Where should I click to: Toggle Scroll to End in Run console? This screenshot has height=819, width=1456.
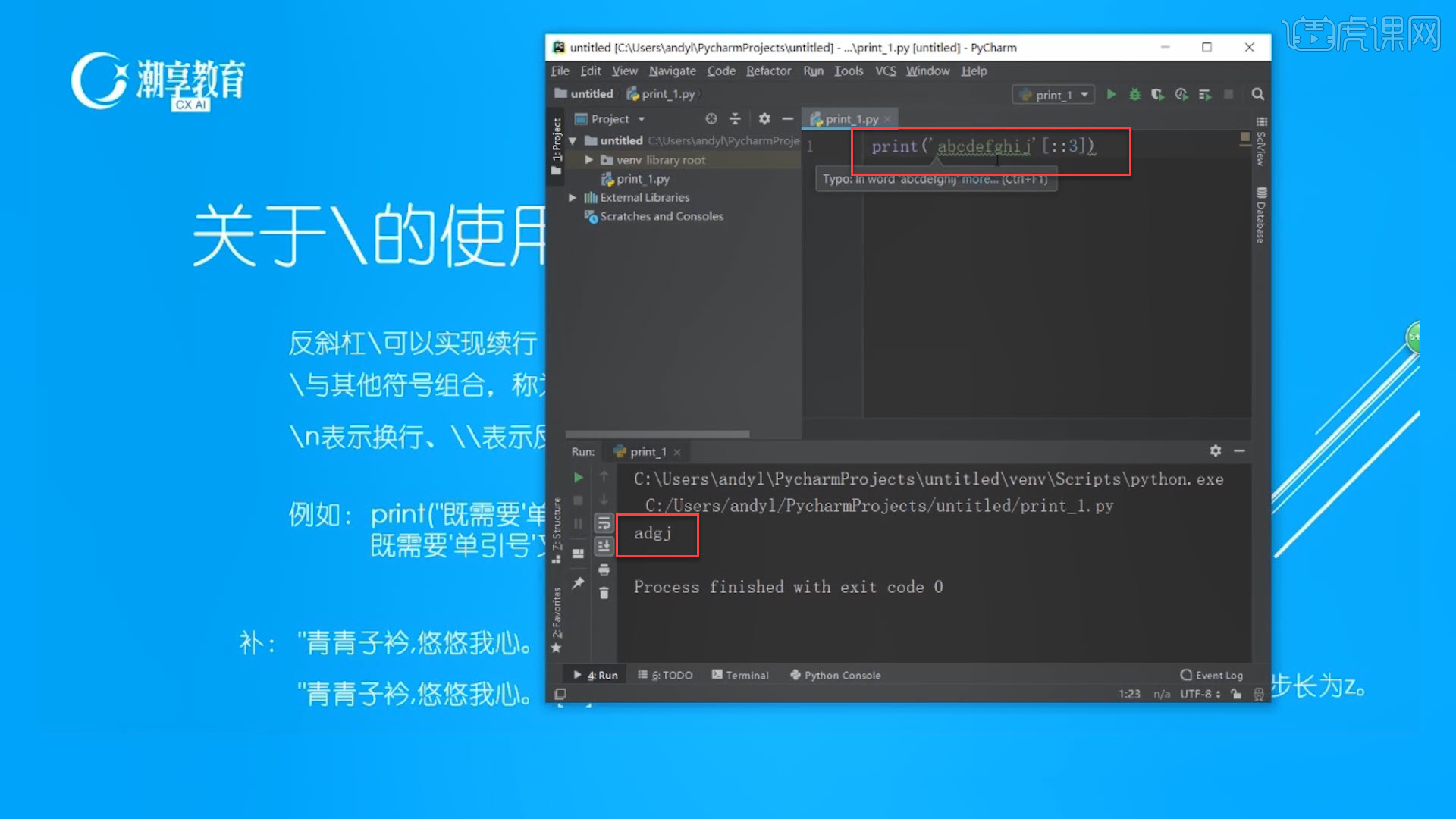[604, 546]
